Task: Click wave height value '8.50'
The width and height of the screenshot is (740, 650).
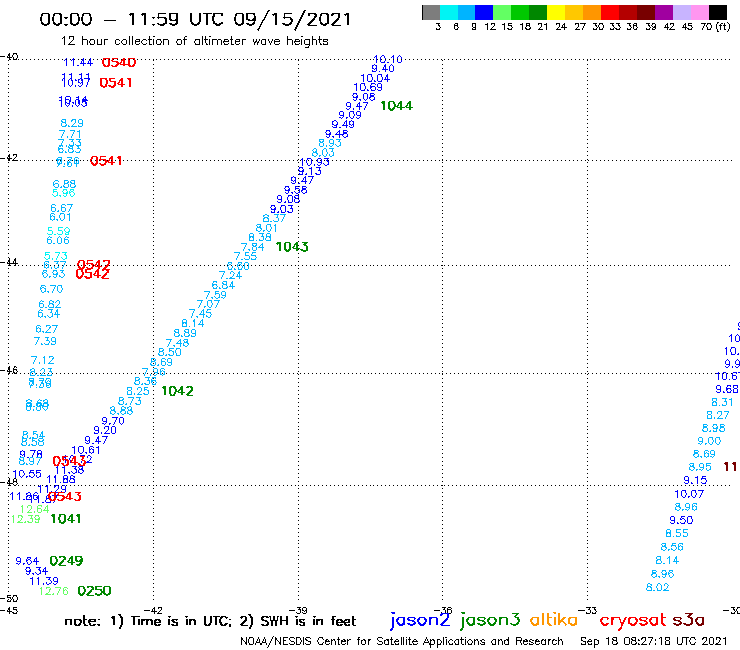Action: pyautogui.click(x=169, y=352)
